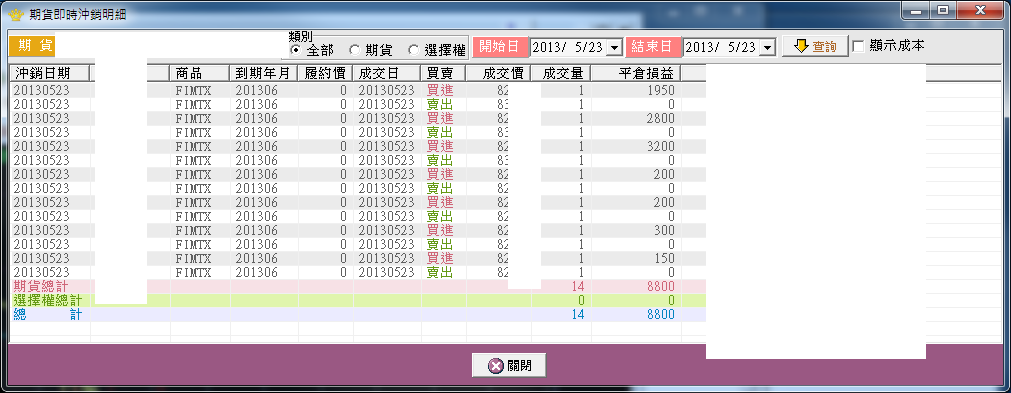Click the quantity 14 in 期貨總計 row
Viewport: 1011px width, 393px height.
pos(577,287)
